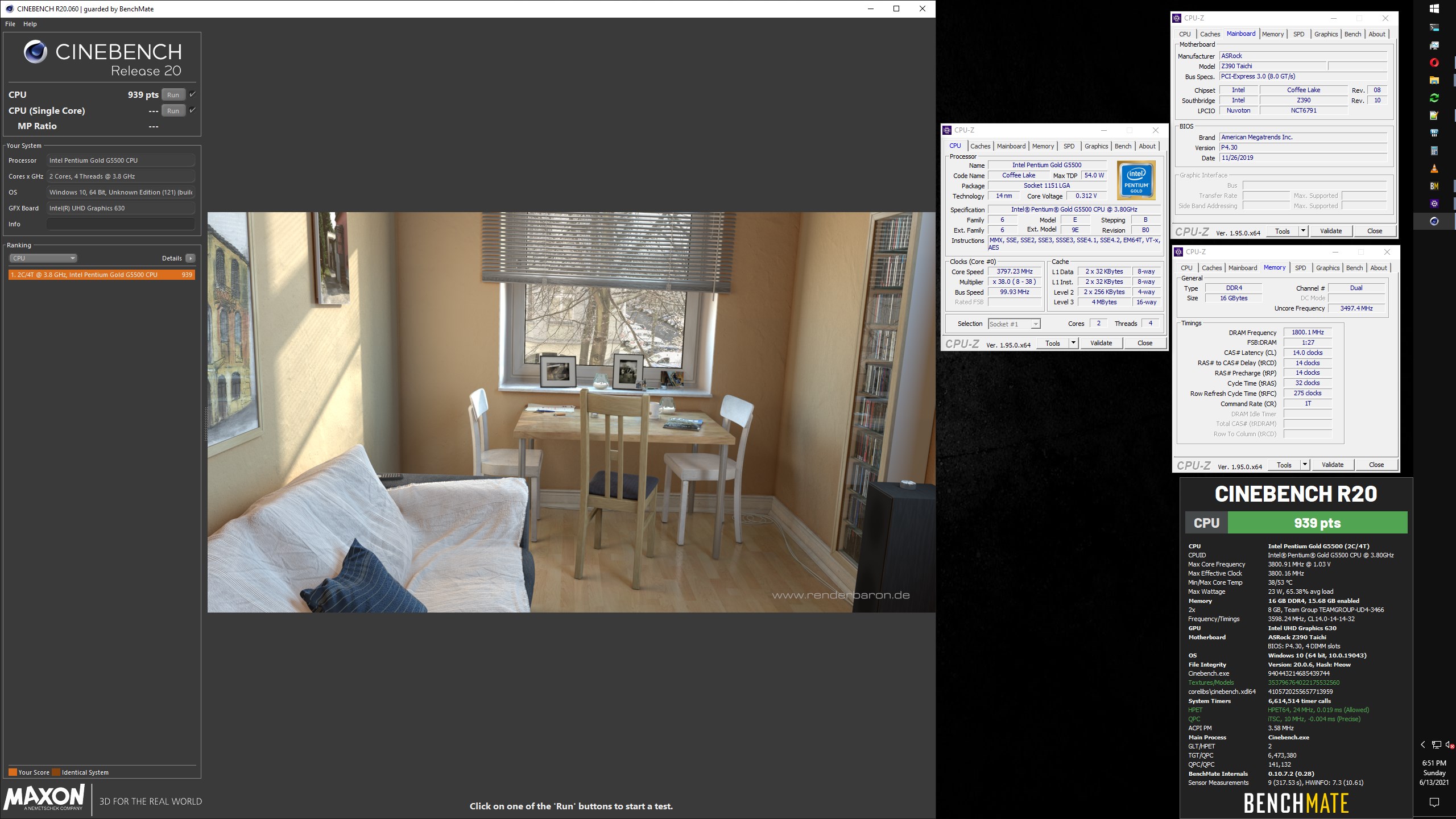Click Validate in the Mainboard CPU-Z window

click(1330, 231)
